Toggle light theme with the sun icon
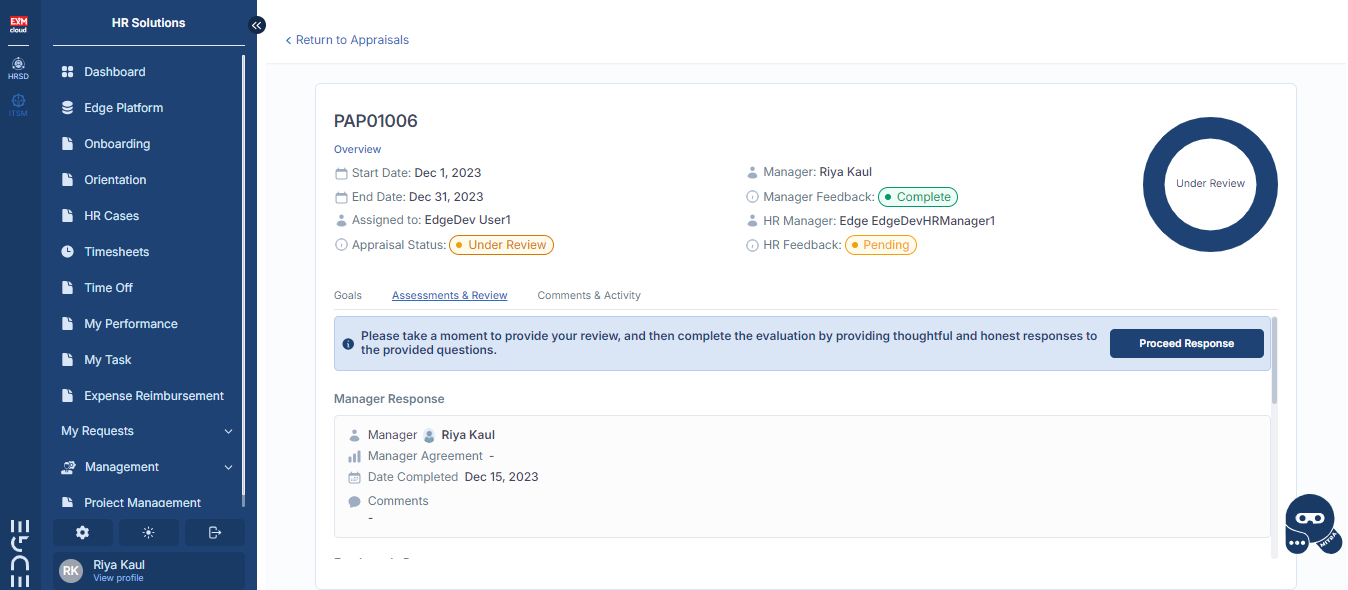1348x590 pixels. point(148,532)
